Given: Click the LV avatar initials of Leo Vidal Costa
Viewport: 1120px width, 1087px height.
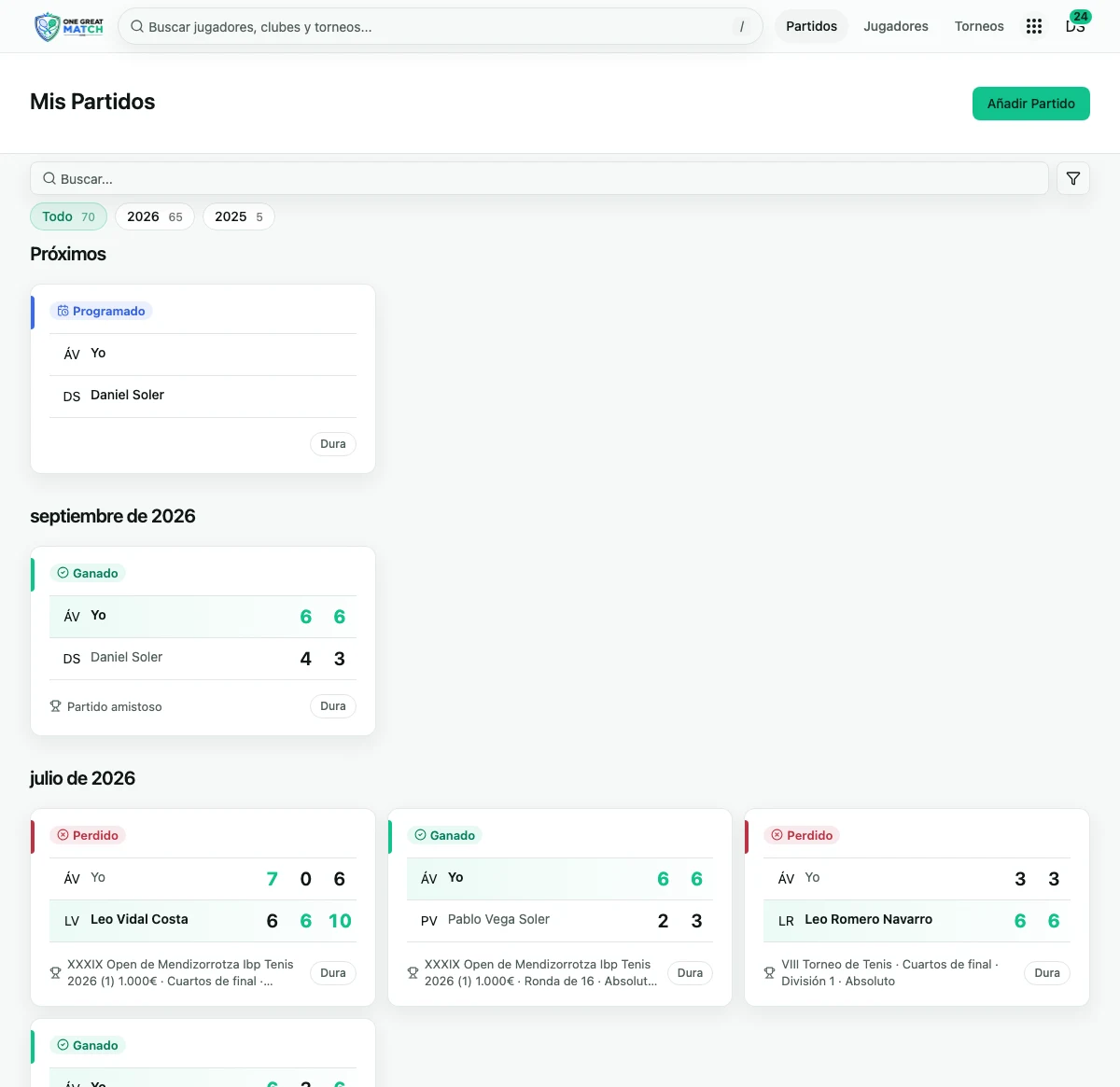Looking at the screenshot, I should pyautogui.click(x=72, y=921).
